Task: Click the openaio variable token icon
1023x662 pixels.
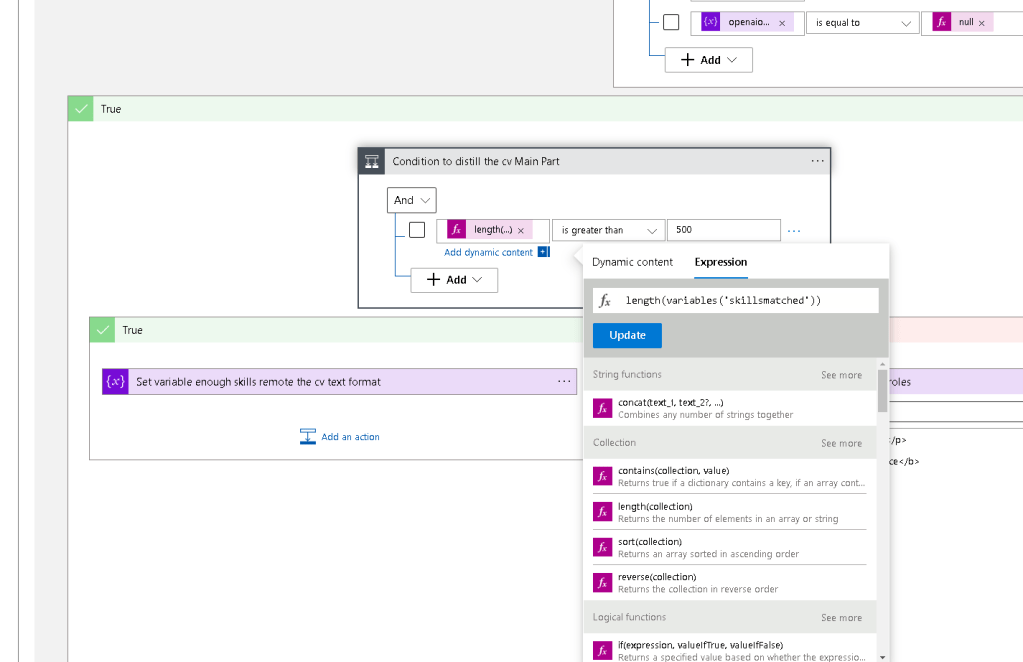Action: tap(710, 22)
